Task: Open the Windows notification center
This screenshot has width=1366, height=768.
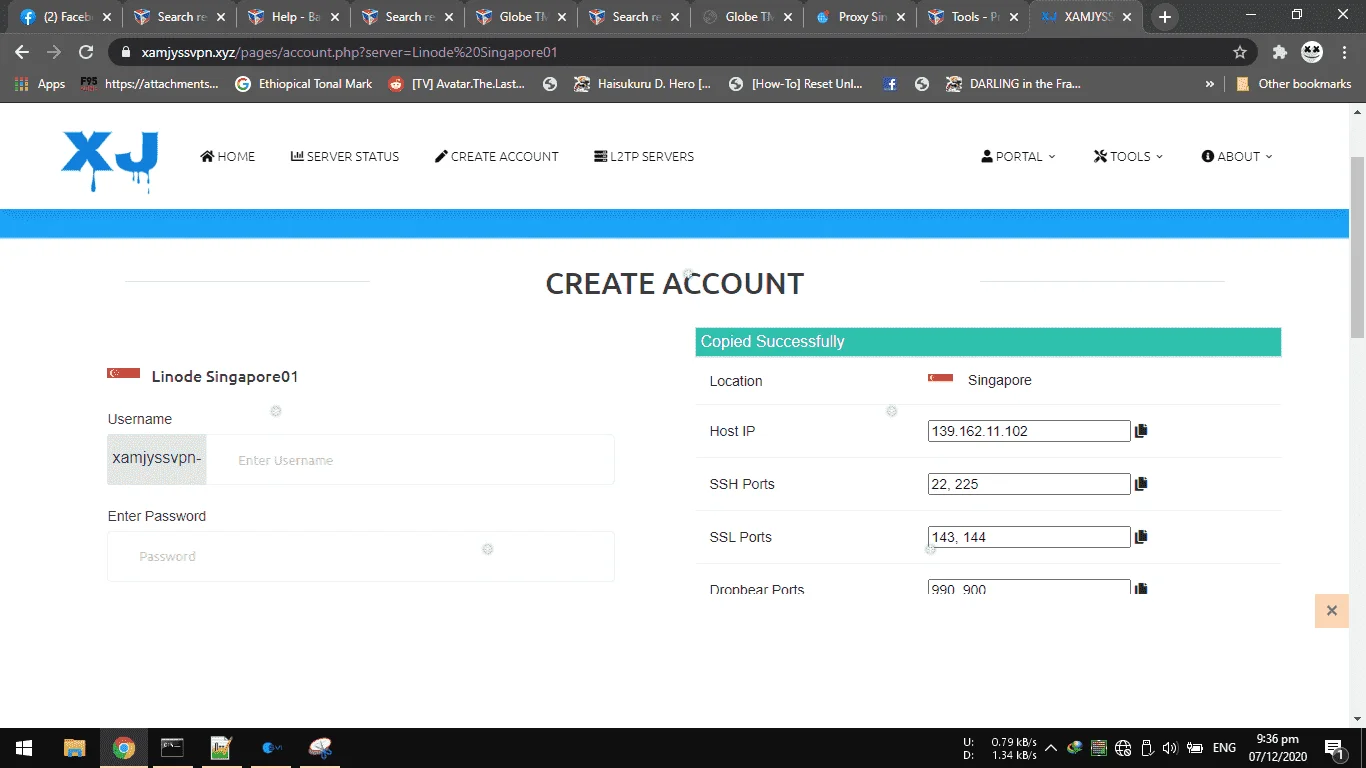Action: (x=1333, y=748)
